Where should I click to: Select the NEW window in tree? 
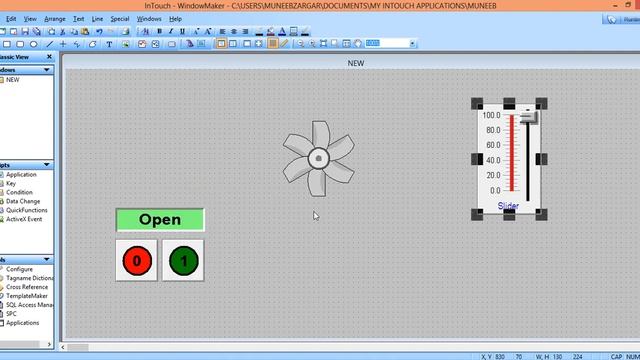coord(13,80)
